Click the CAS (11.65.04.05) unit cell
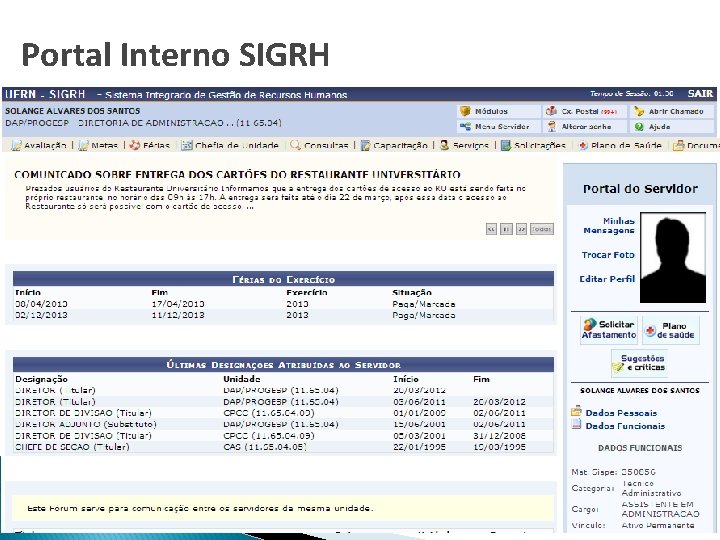Image resolution: width=720 pixels, height=540 pixels. [264, 447]
